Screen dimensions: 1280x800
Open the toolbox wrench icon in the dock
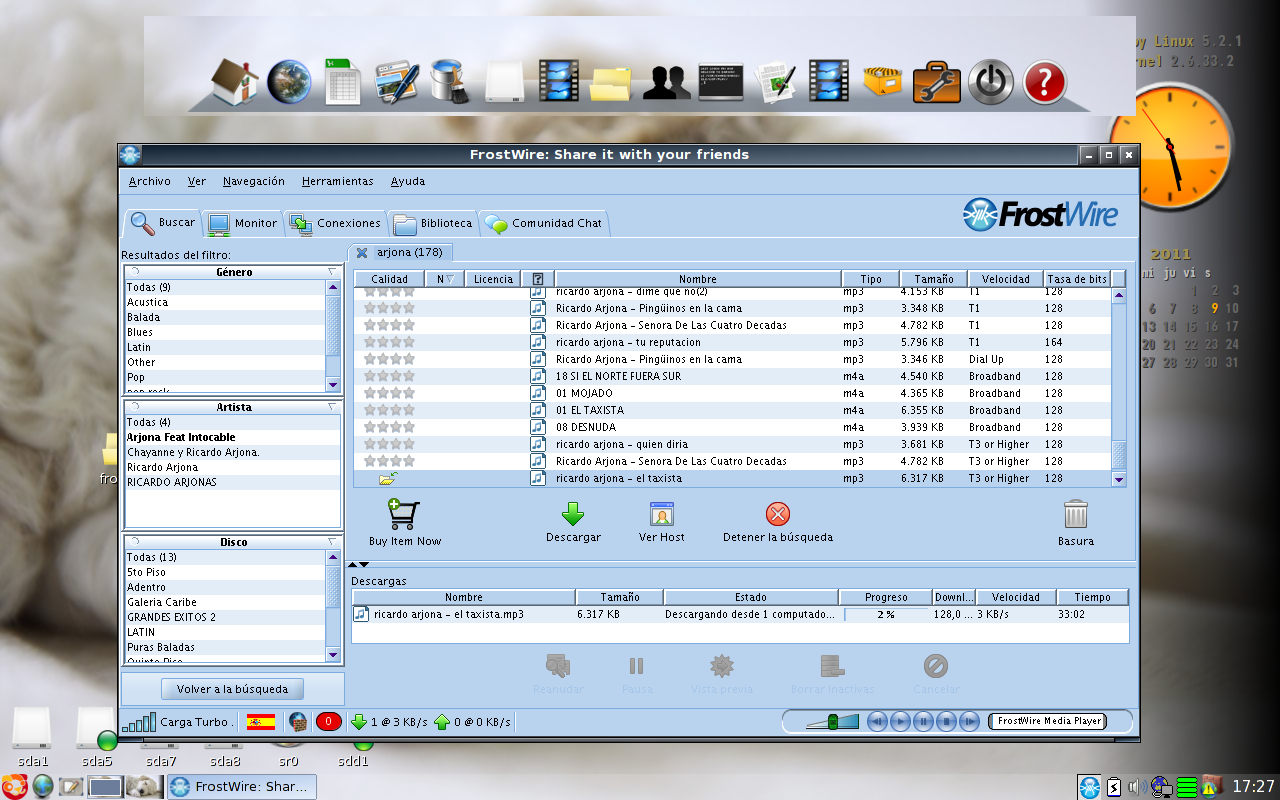coord(937,82)
